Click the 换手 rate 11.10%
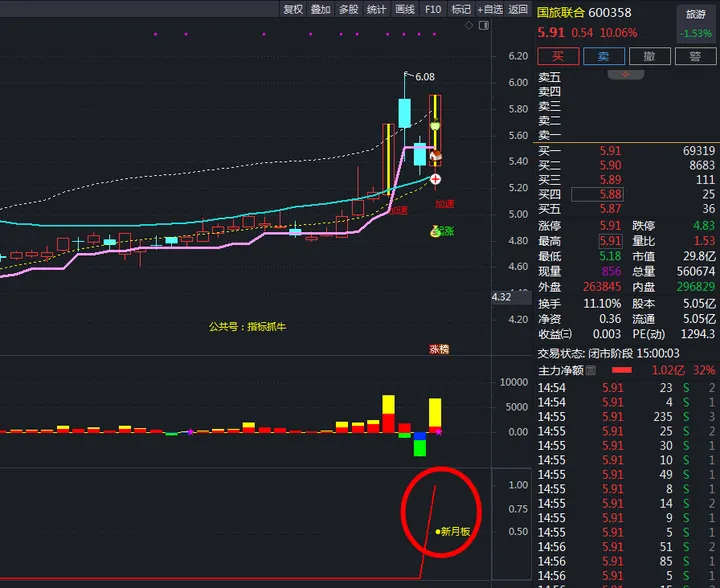The image size is (720, 588). [x=602, y=304]
